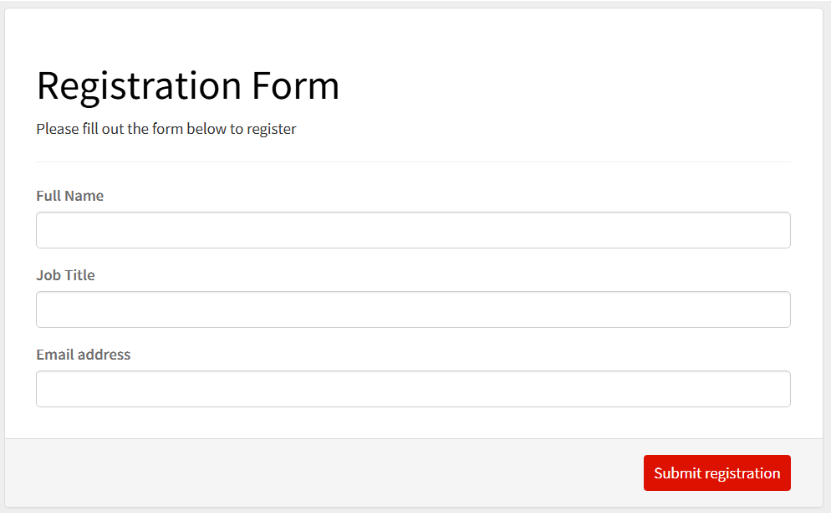The image size is (832, 514).
Task: Click the Full Name input field
Action: click(x=413, y=230)
